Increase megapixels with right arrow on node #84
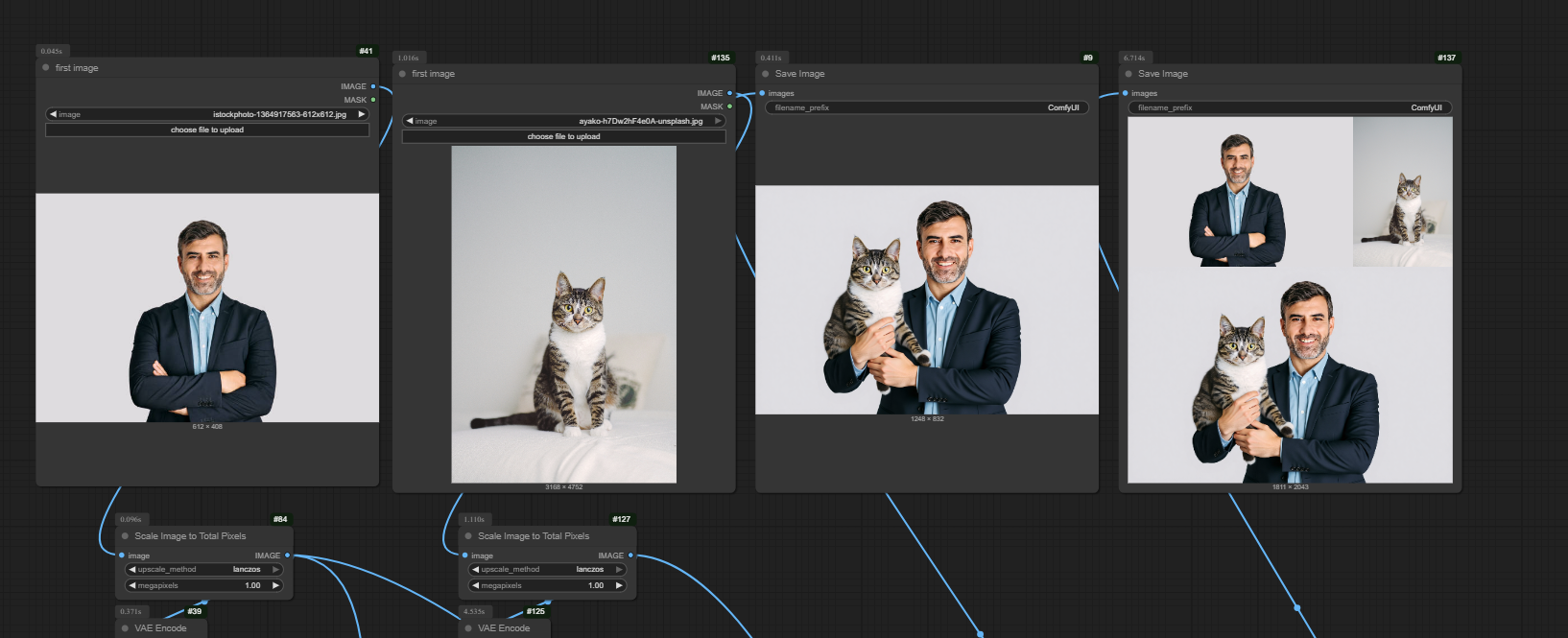Image resolution: width=1568 pixels, height=638 pixels. (275, 585)
